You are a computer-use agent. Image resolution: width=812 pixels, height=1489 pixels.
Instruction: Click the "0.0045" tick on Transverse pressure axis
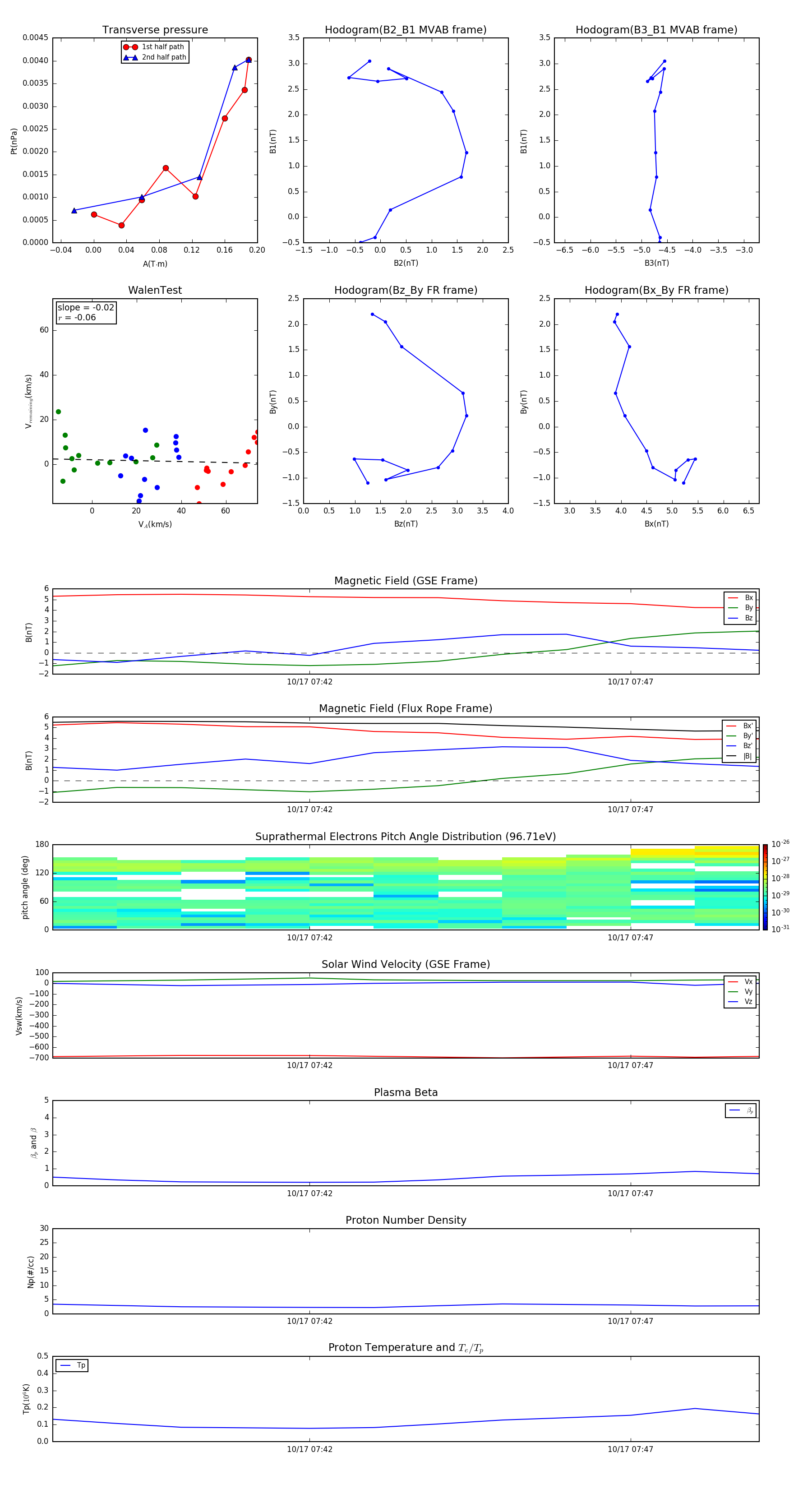click(x=35, y=37)
